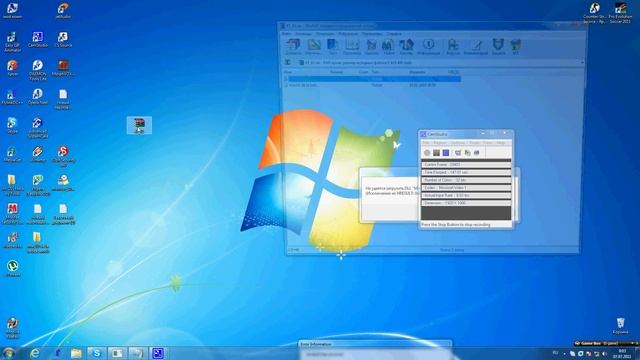The image size is (640, 360).
Task: Open the File menu in CamStudio
Action: [426, 143]
